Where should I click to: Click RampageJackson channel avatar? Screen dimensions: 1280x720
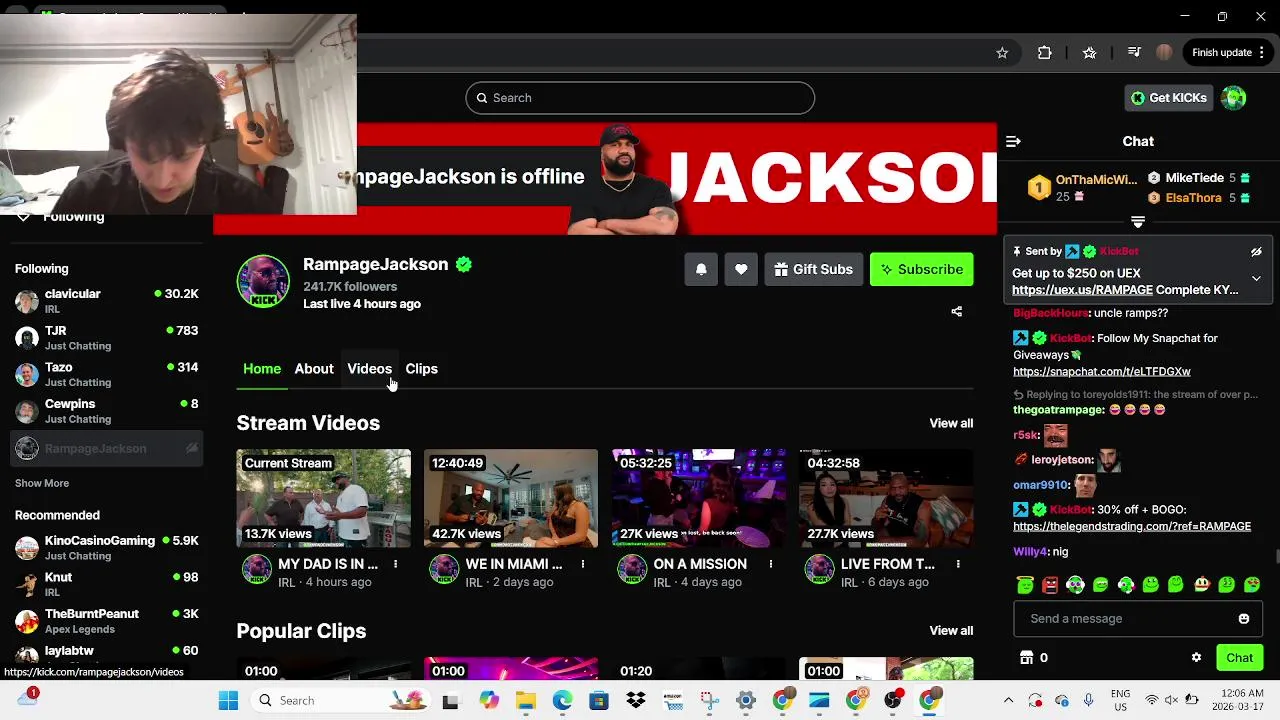263,282
